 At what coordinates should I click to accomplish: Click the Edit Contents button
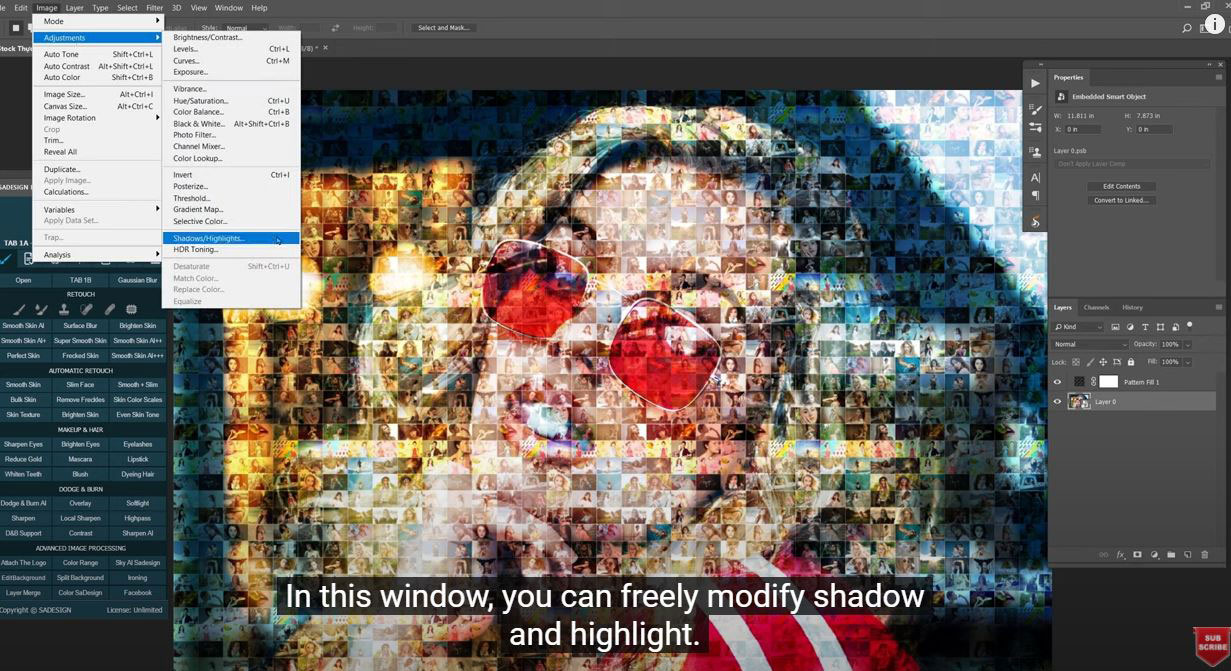click(x=1121, y=186)
